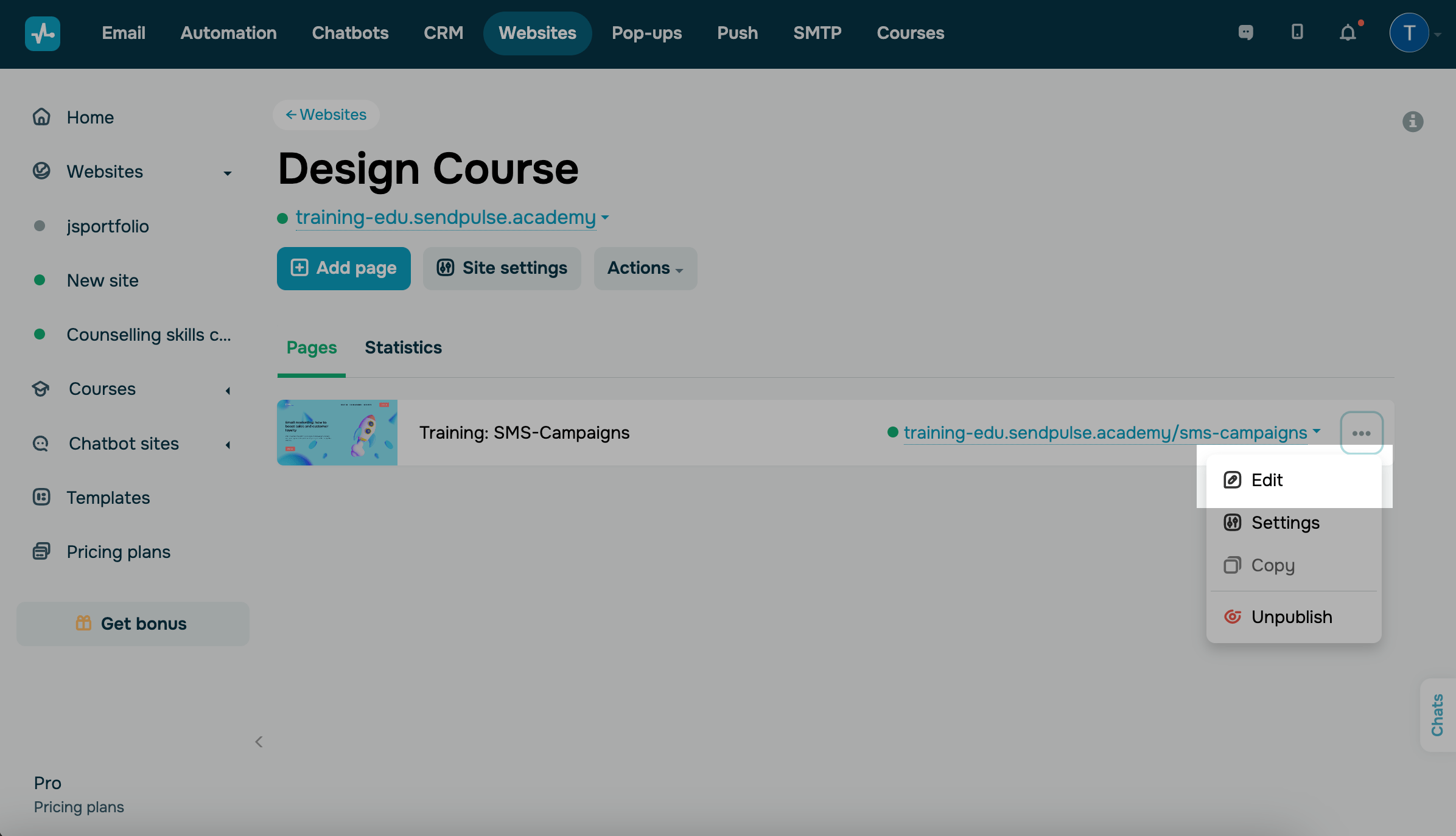Open the notifications bell icon
1456x836 pixels.
(x=1348, y=33)
